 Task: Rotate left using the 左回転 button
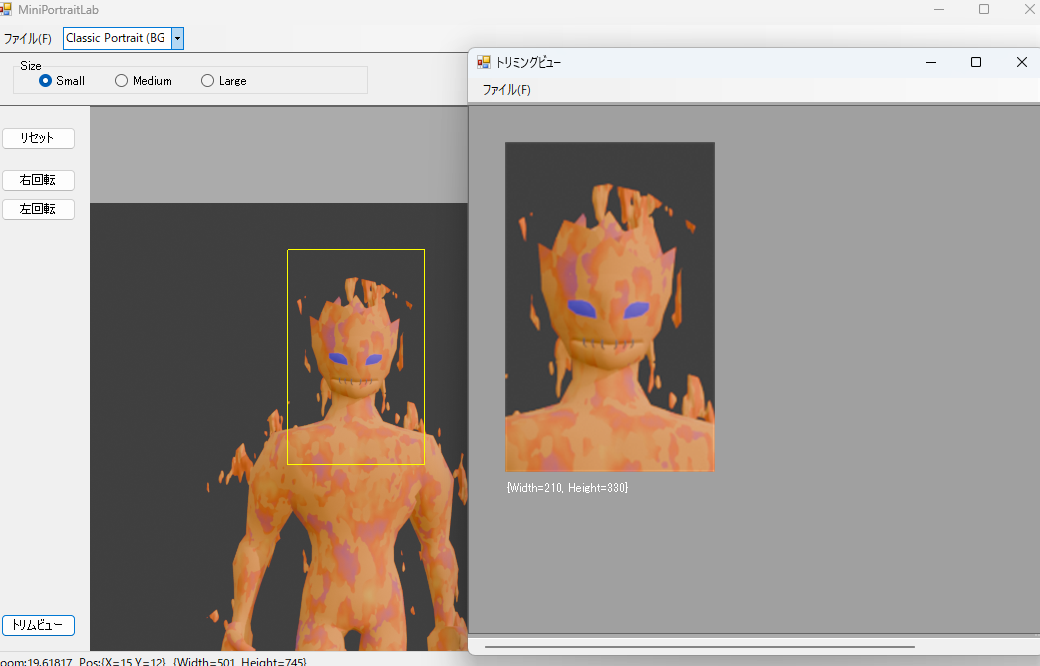[38, 209]
